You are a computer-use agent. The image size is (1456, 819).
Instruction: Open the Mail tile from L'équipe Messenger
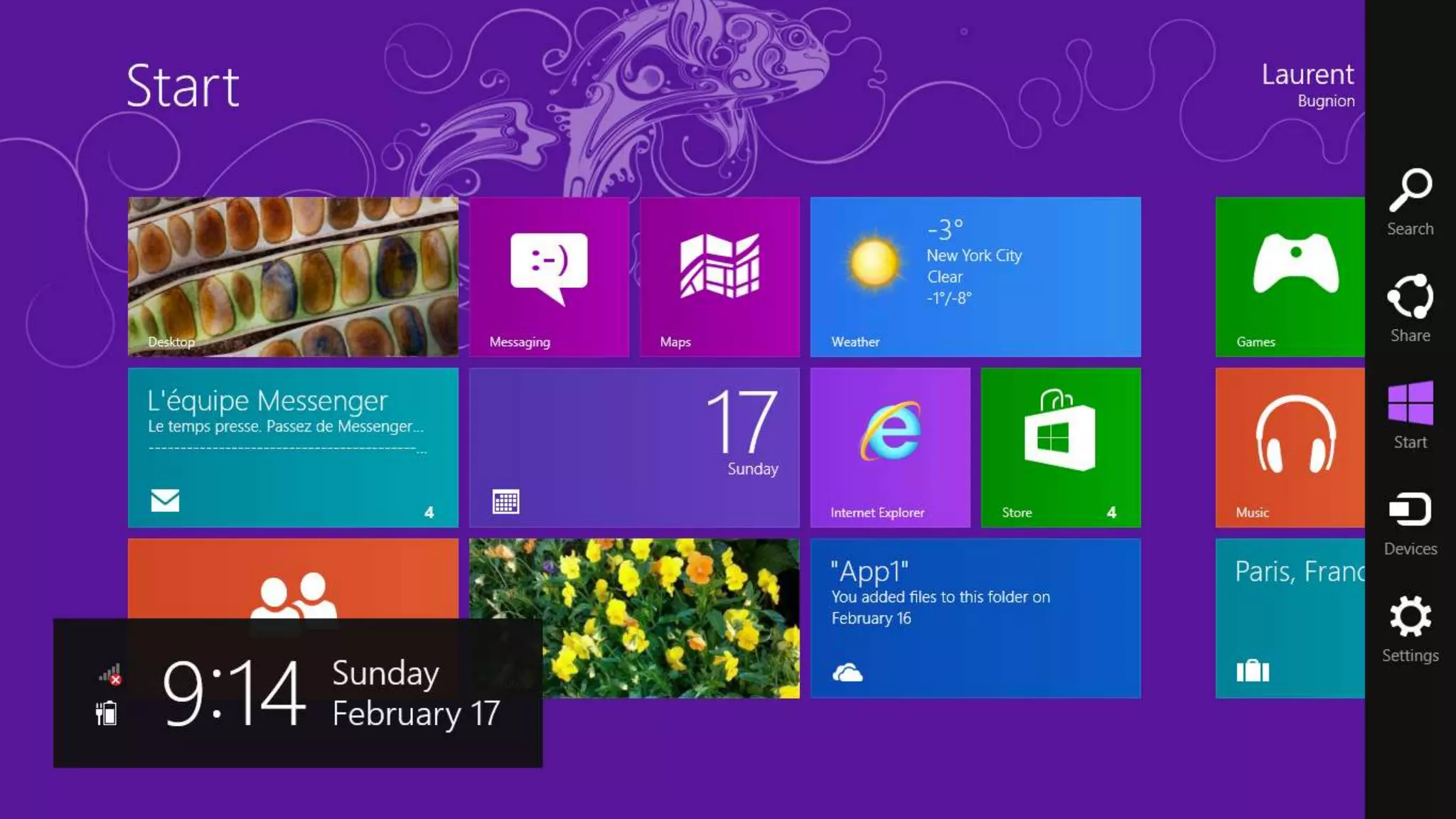[293, 447]
